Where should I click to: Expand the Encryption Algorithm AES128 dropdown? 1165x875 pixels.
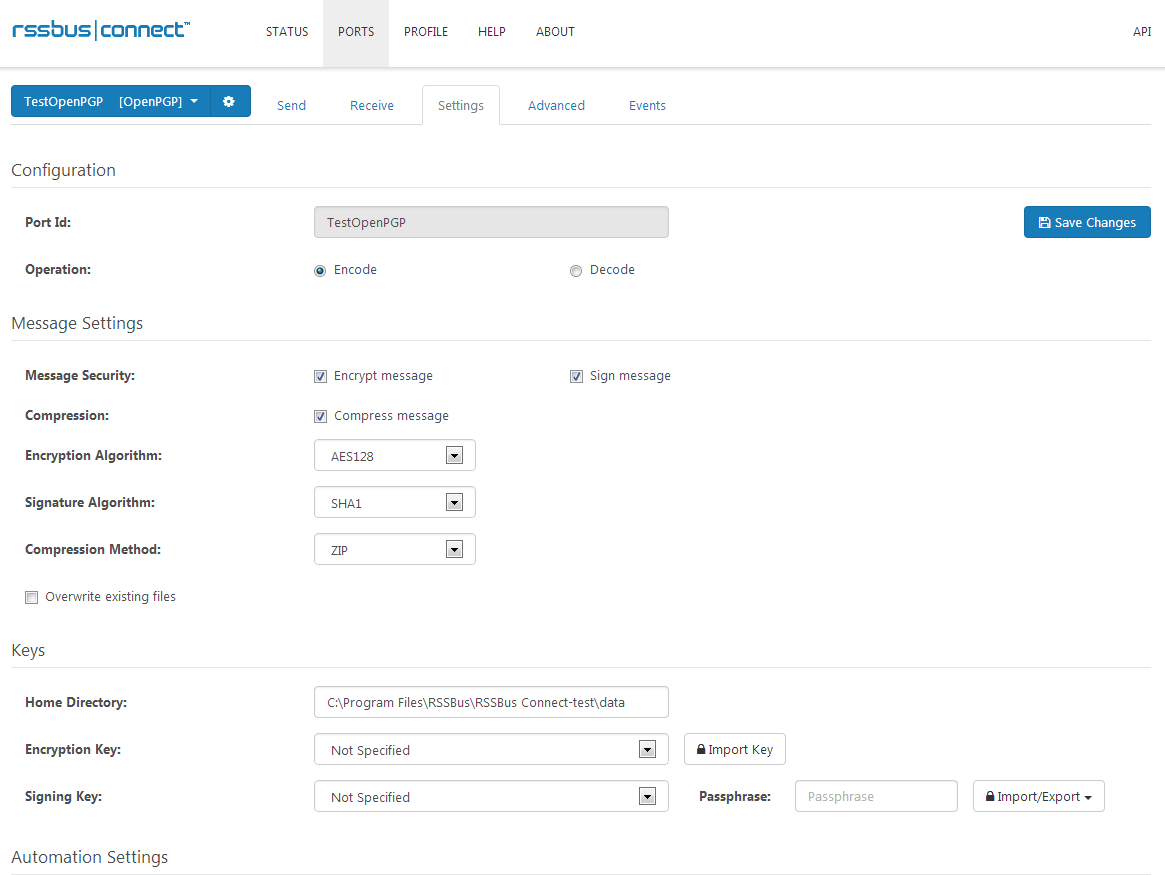[394, 456]
